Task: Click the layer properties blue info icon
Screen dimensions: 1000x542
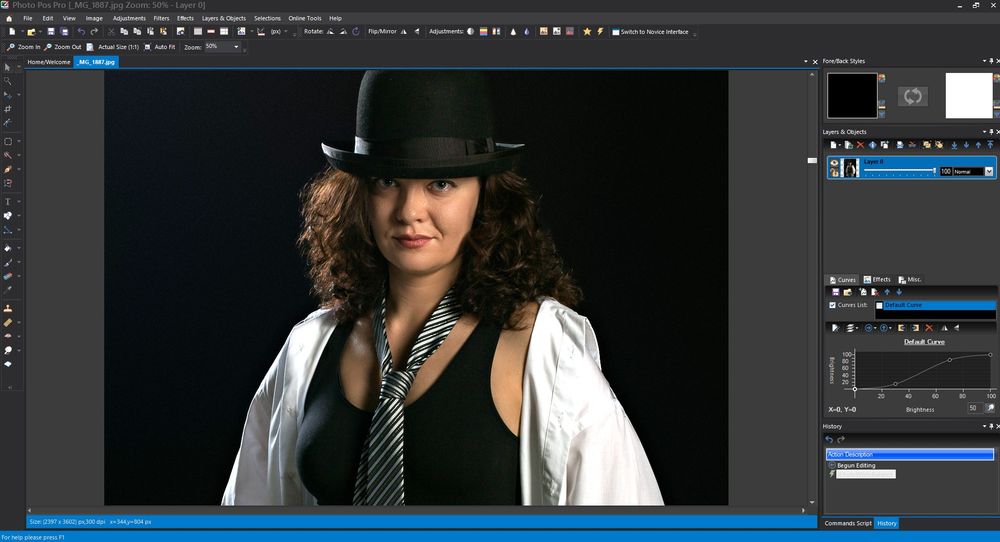Action: 872,145
